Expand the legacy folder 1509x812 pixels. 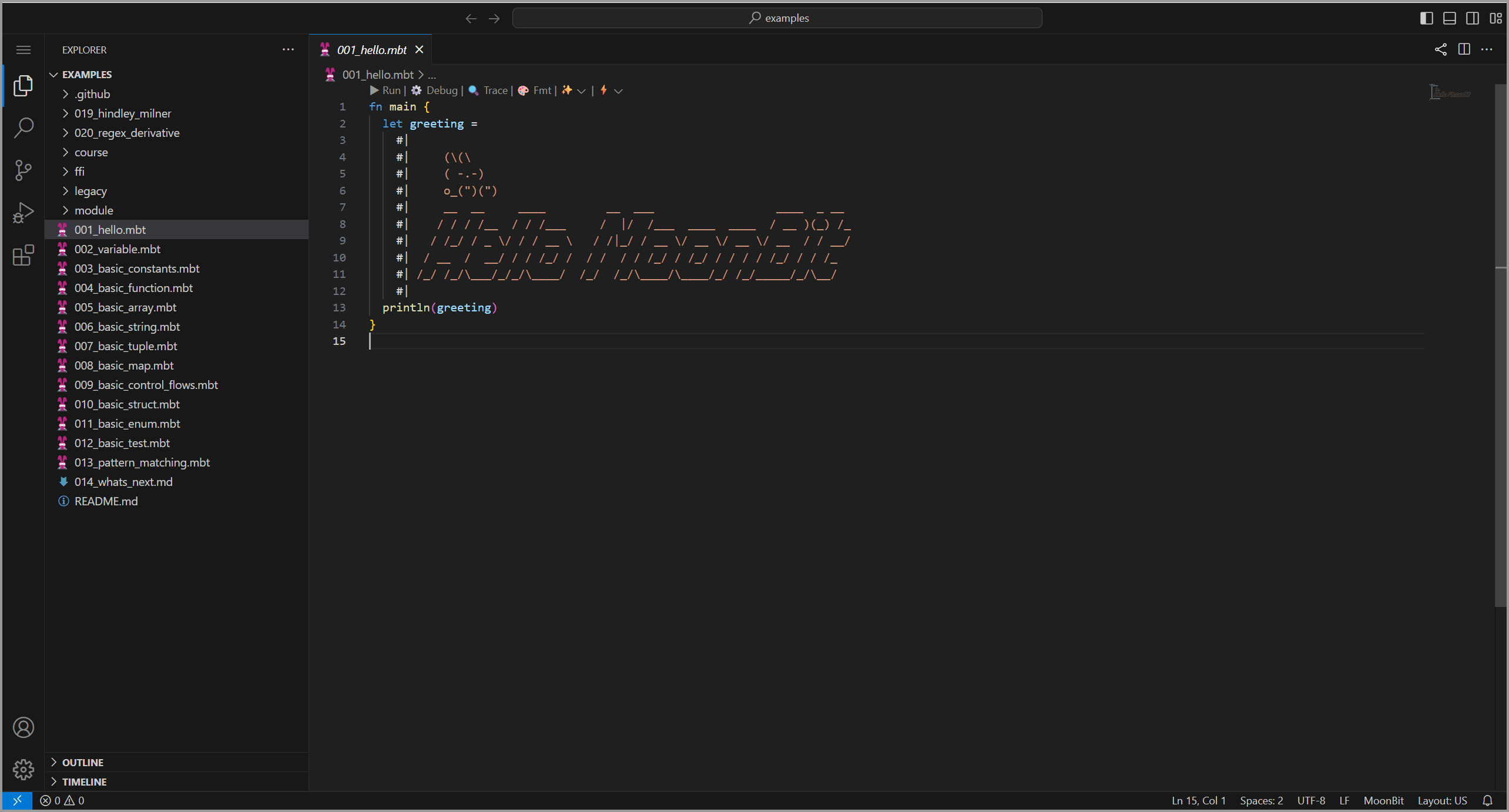tap(176, 191)
